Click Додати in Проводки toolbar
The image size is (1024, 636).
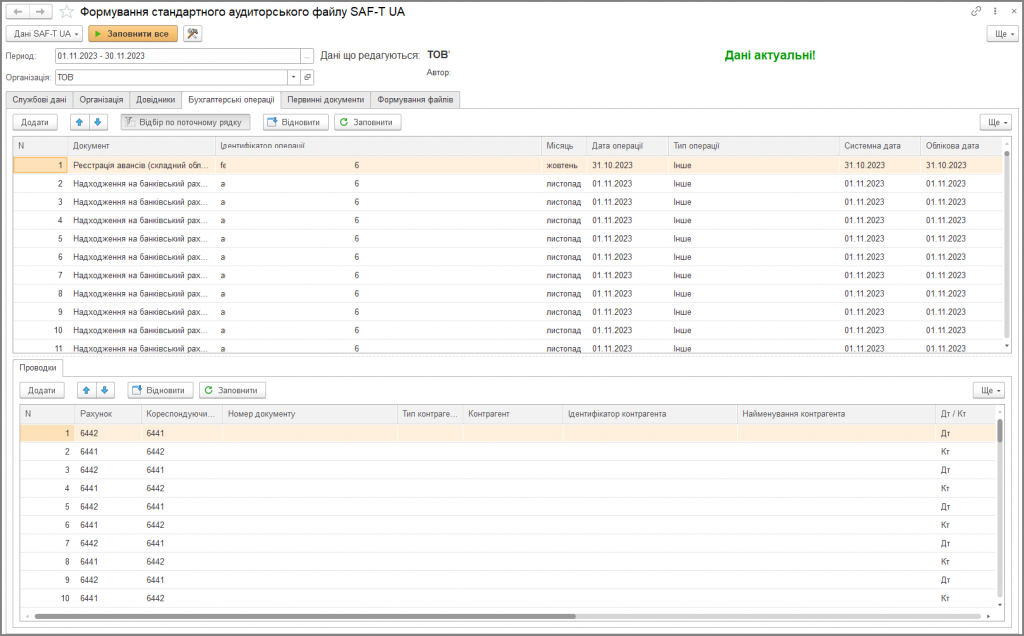tap(42, 390)
